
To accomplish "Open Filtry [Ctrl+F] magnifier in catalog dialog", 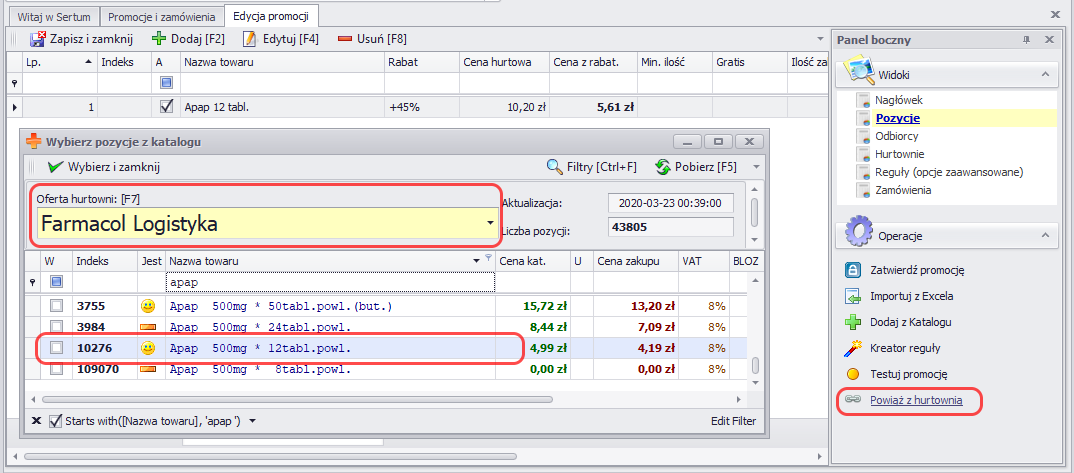I will (554, 167).
